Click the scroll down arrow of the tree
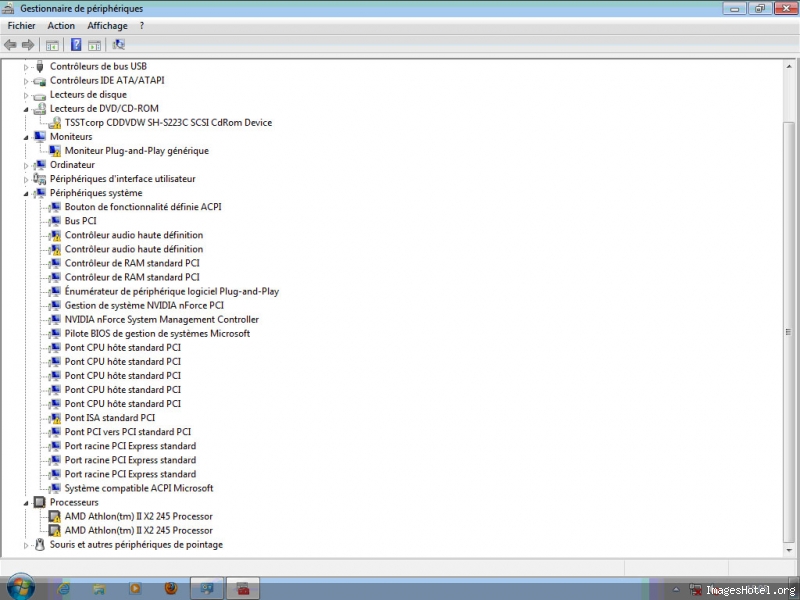This screenshot has width=800, height=600. 789,549
